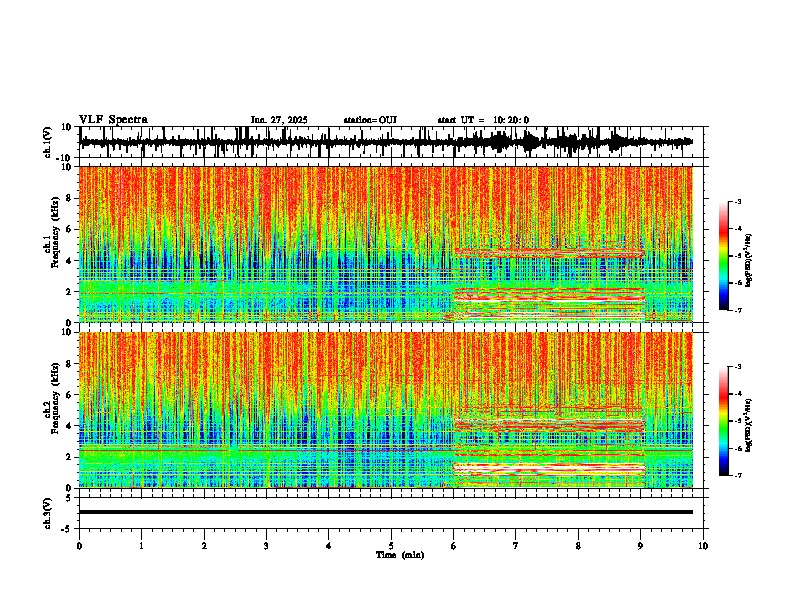
Task: Click the "5" tick on the time axis
Action: [x=391, y=546]
